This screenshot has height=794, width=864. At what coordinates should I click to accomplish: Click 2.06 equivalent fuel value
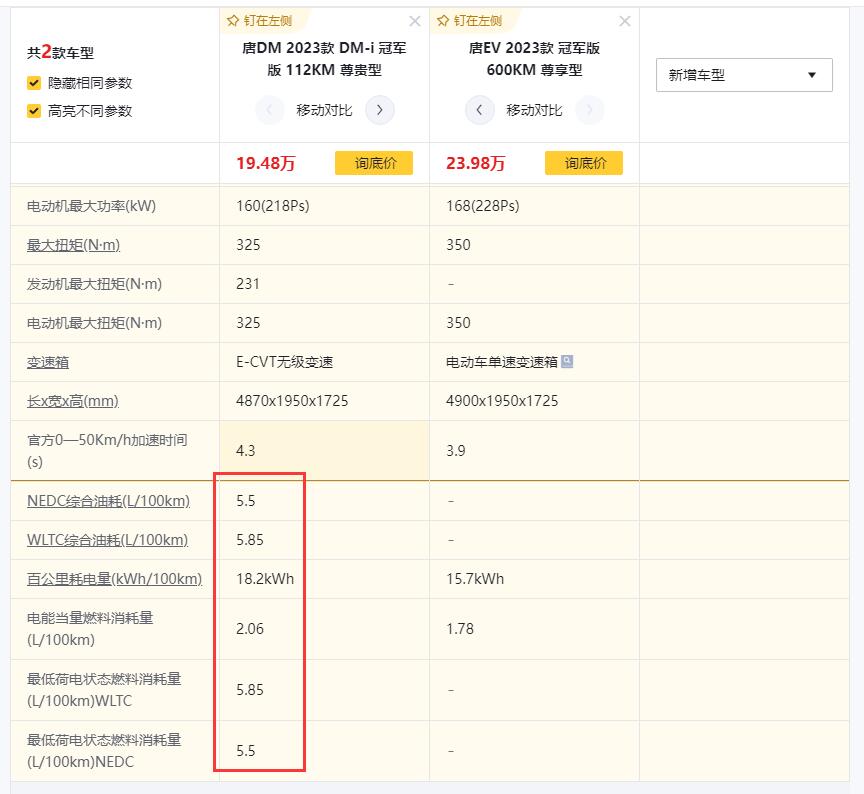click(250, 629)
